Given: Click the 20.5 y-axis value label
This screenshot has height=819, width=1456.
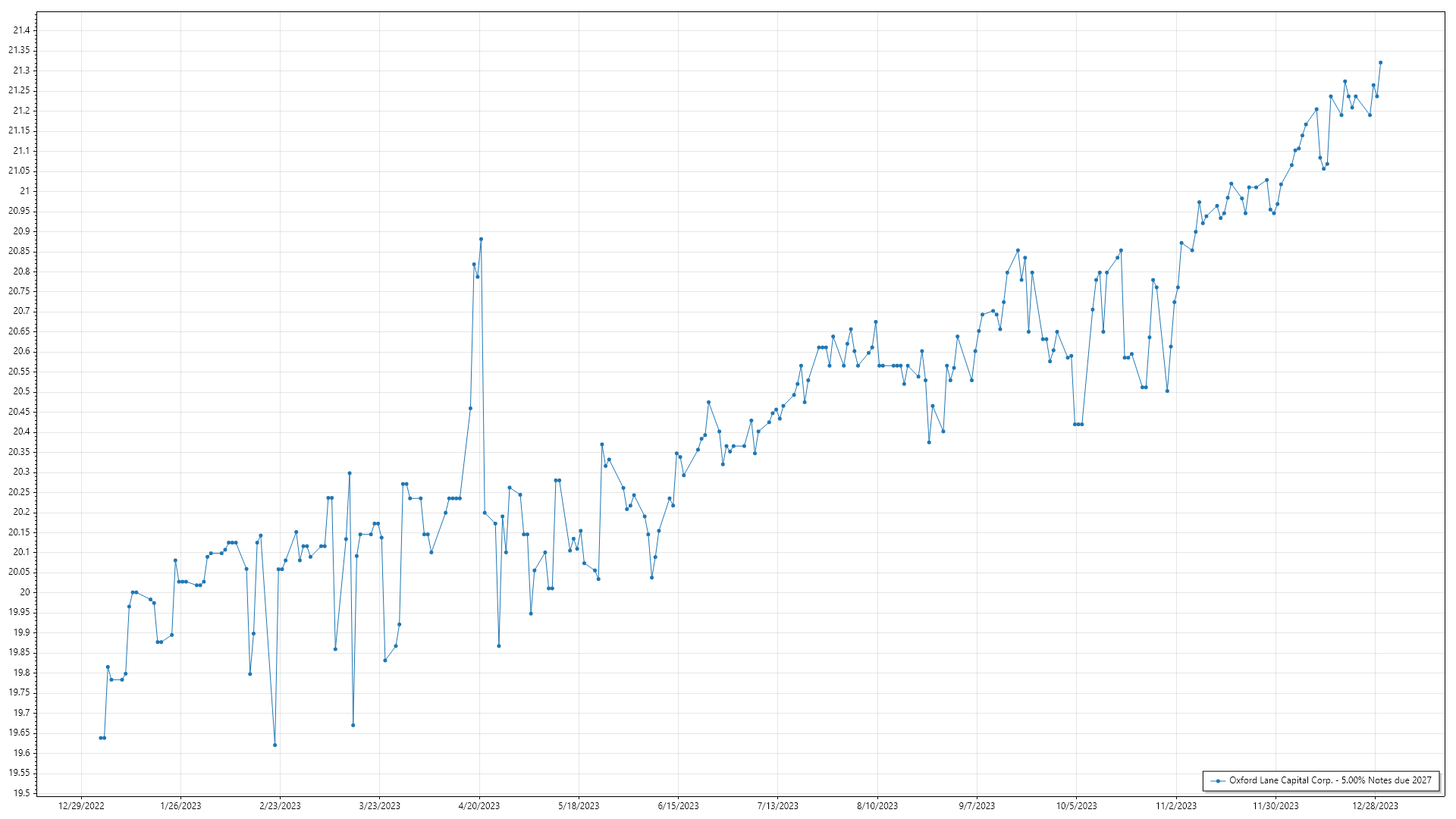Looking at the screenshot, I should click(21, 391).
